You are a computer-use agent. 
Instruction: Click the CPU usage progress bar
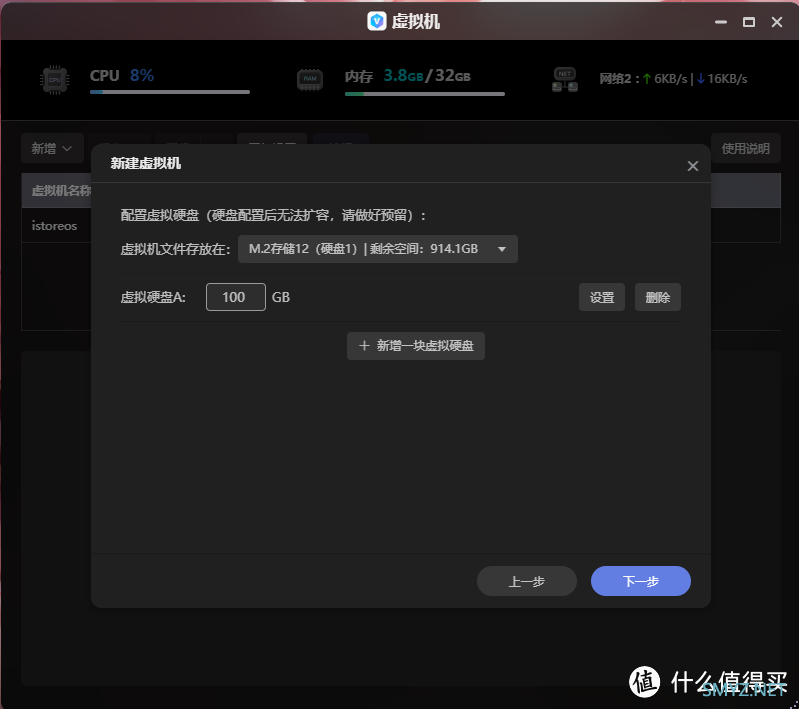(170, 92)
